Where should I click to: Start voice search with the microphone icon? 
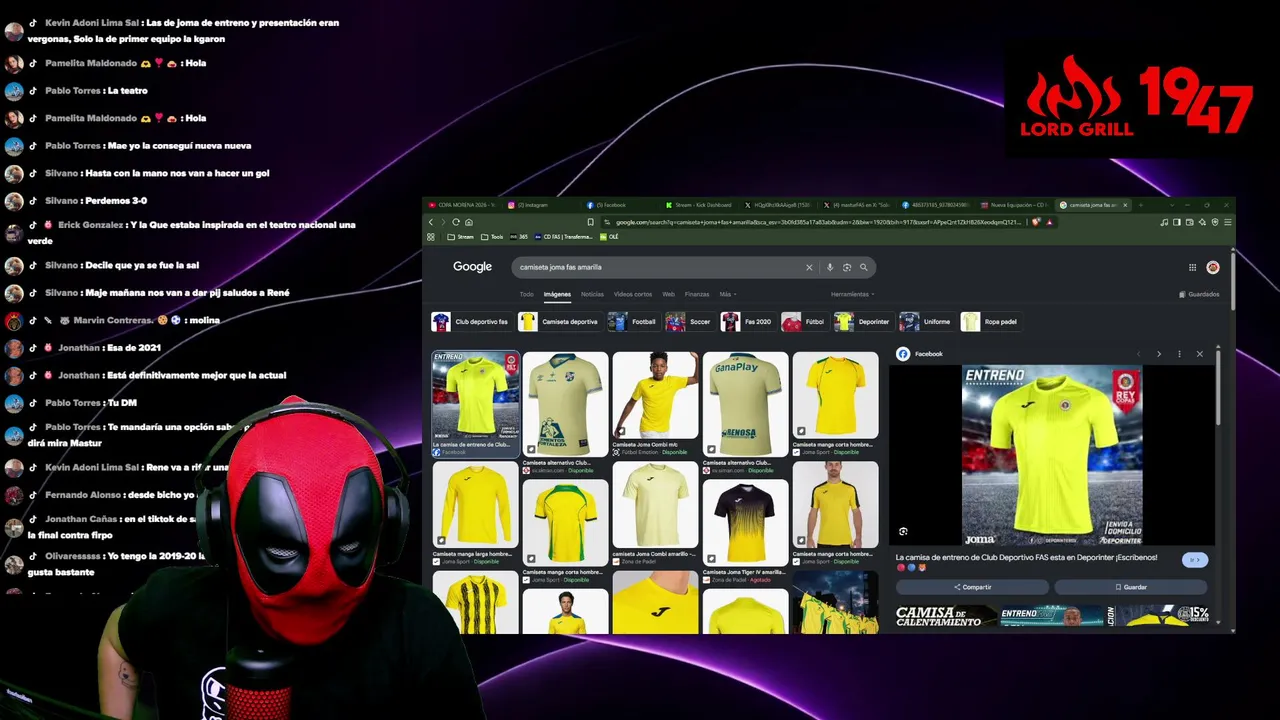829,267
